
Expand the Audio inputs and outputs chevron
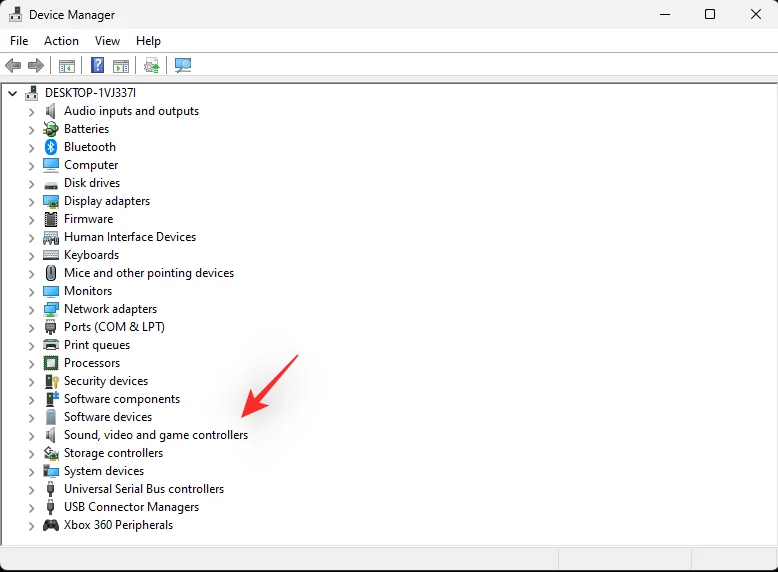click(31, 112)
